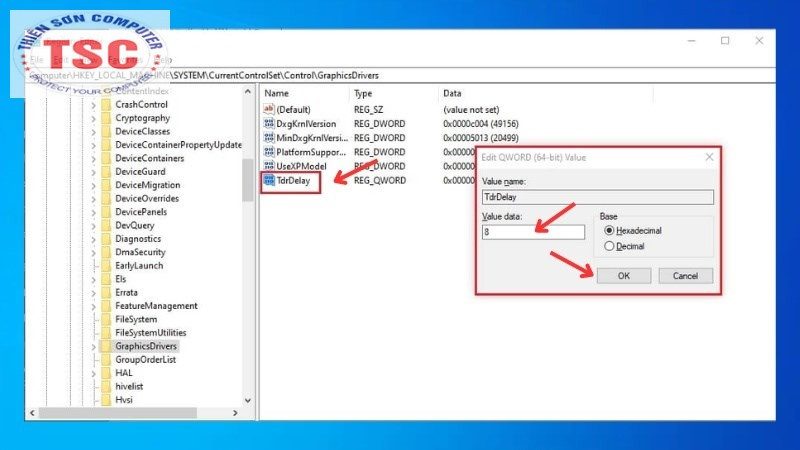Click the TdrDelay value icon
Viewport: 800px width, 450px height.
[x=269, y=180]
